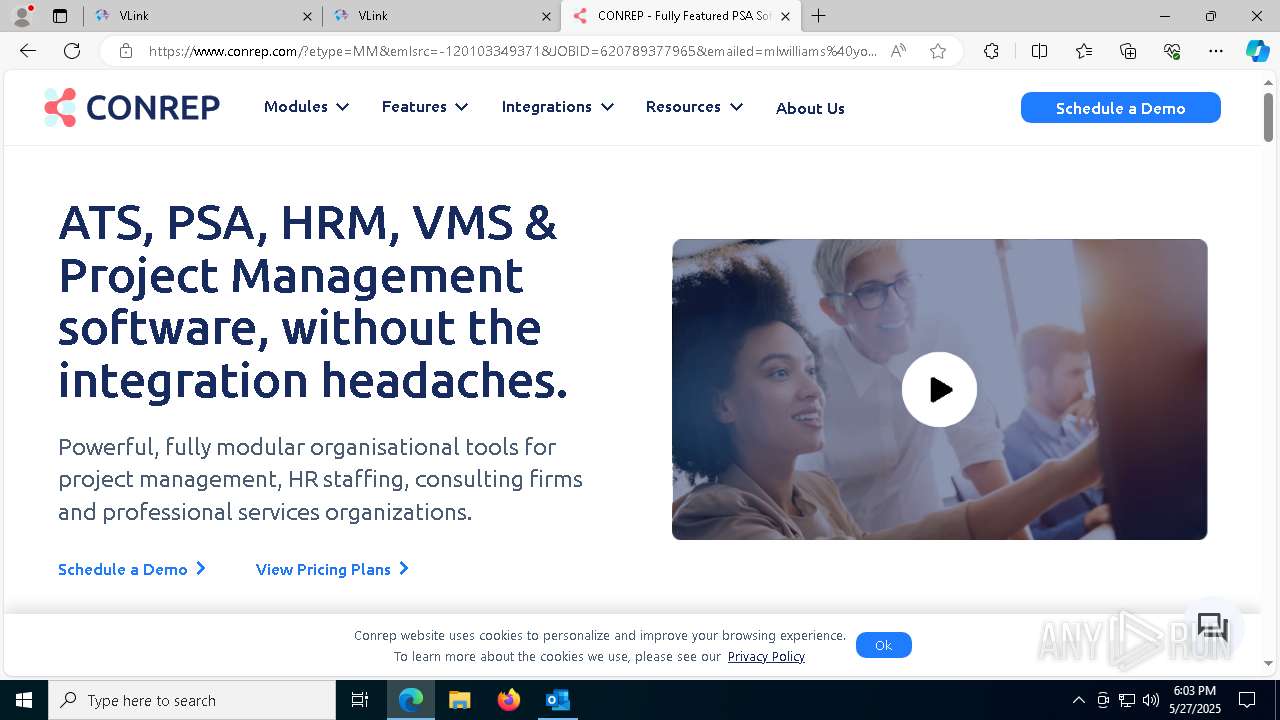Click the scrollbar down arrow

[x=1268, y=663]
